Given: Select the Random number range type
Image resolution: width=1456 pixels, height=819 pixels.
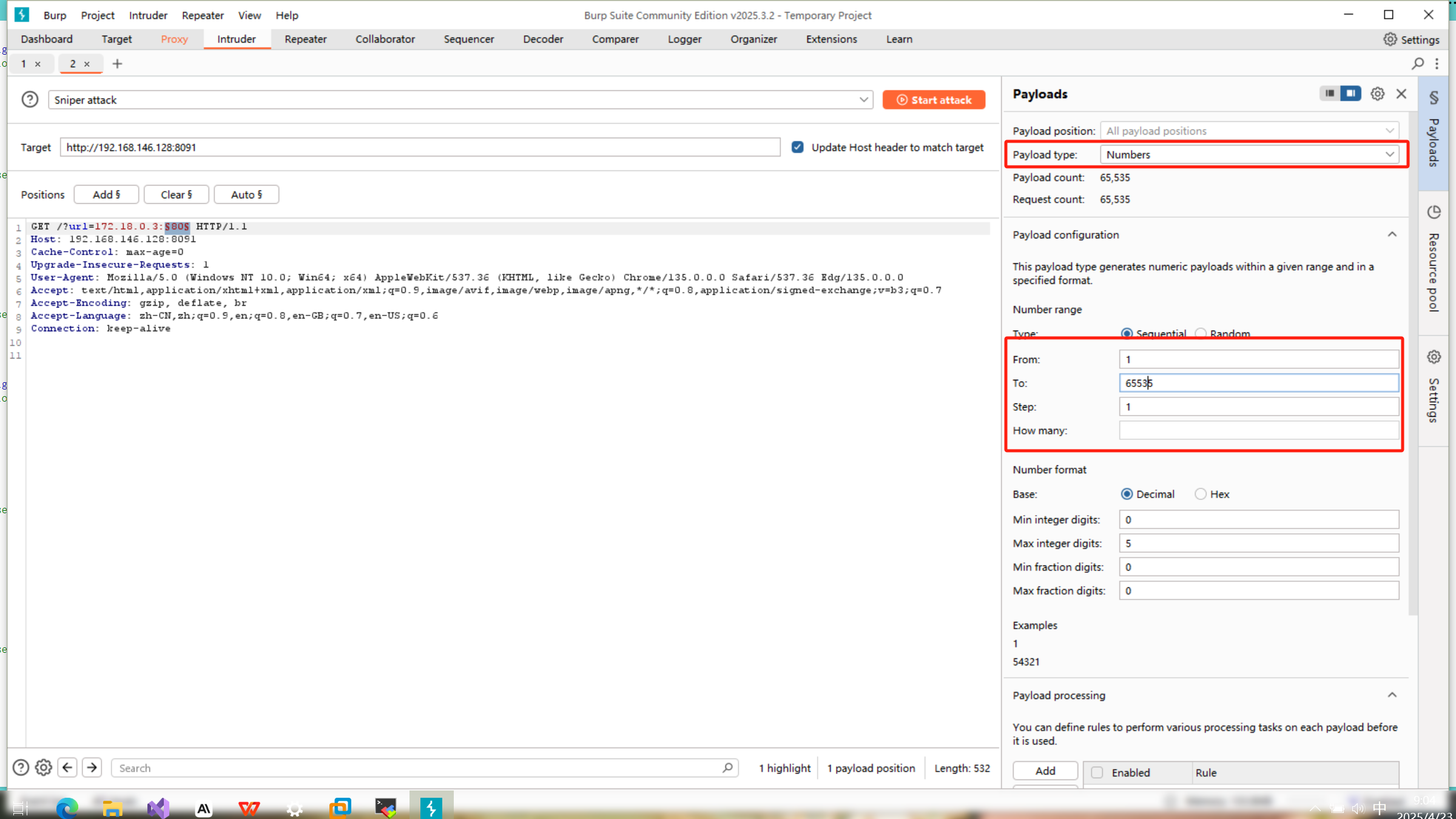Looking at the screenshot, I should (1200, 333).
